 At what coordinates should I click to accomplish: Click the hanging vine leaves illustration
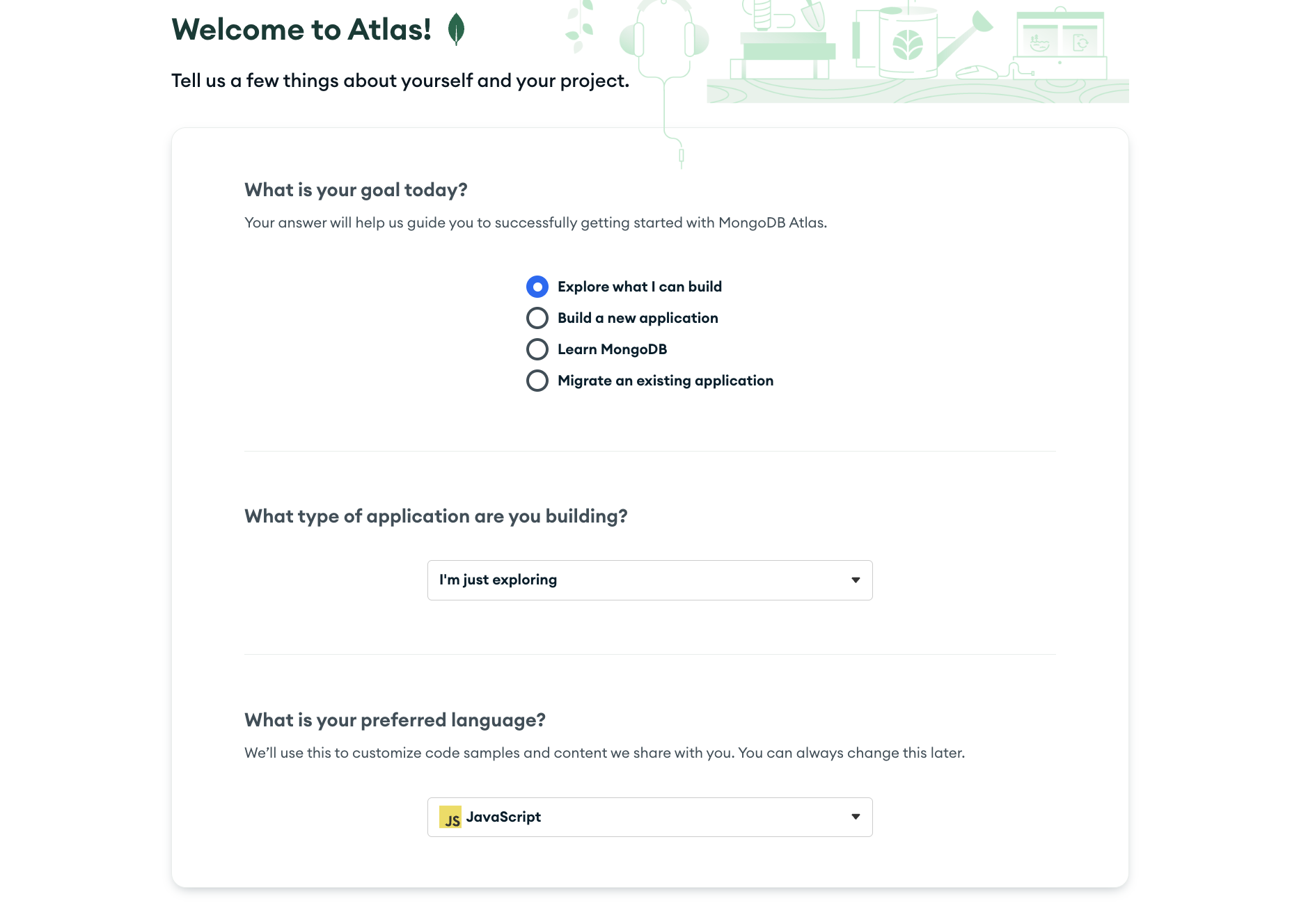tap(579, 26)
